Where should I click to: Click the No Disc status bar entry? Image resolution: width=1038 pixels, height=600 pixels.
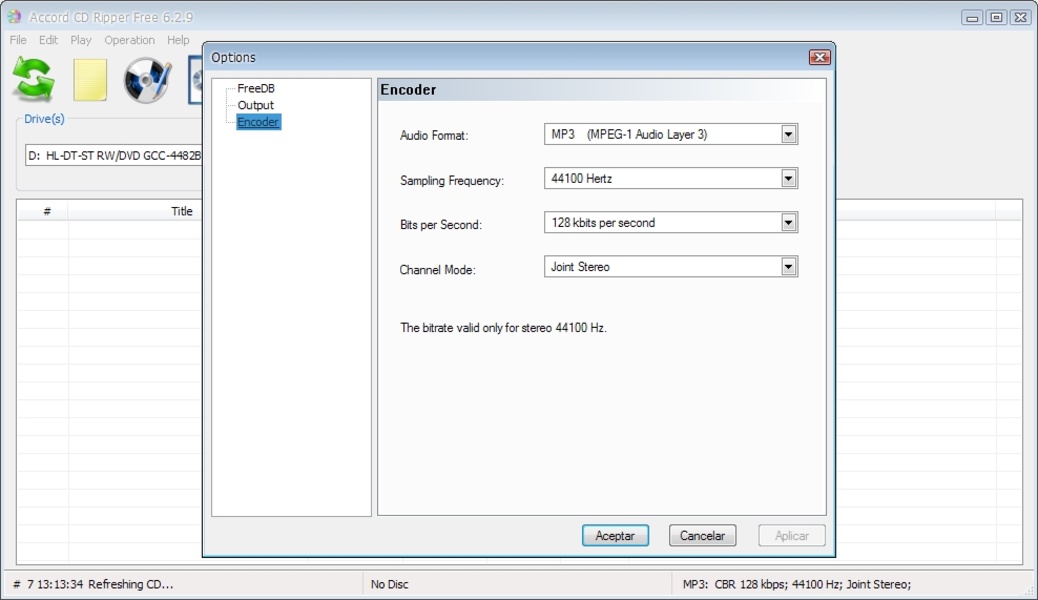(x=389, y=584)
